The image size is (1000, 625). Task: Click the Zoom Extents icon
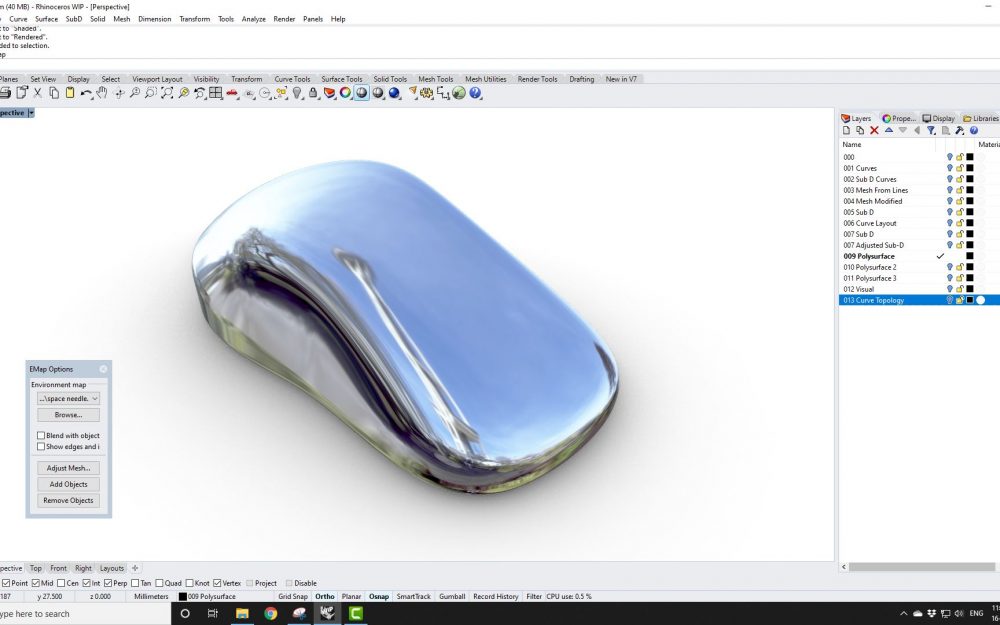coord(167,93)
